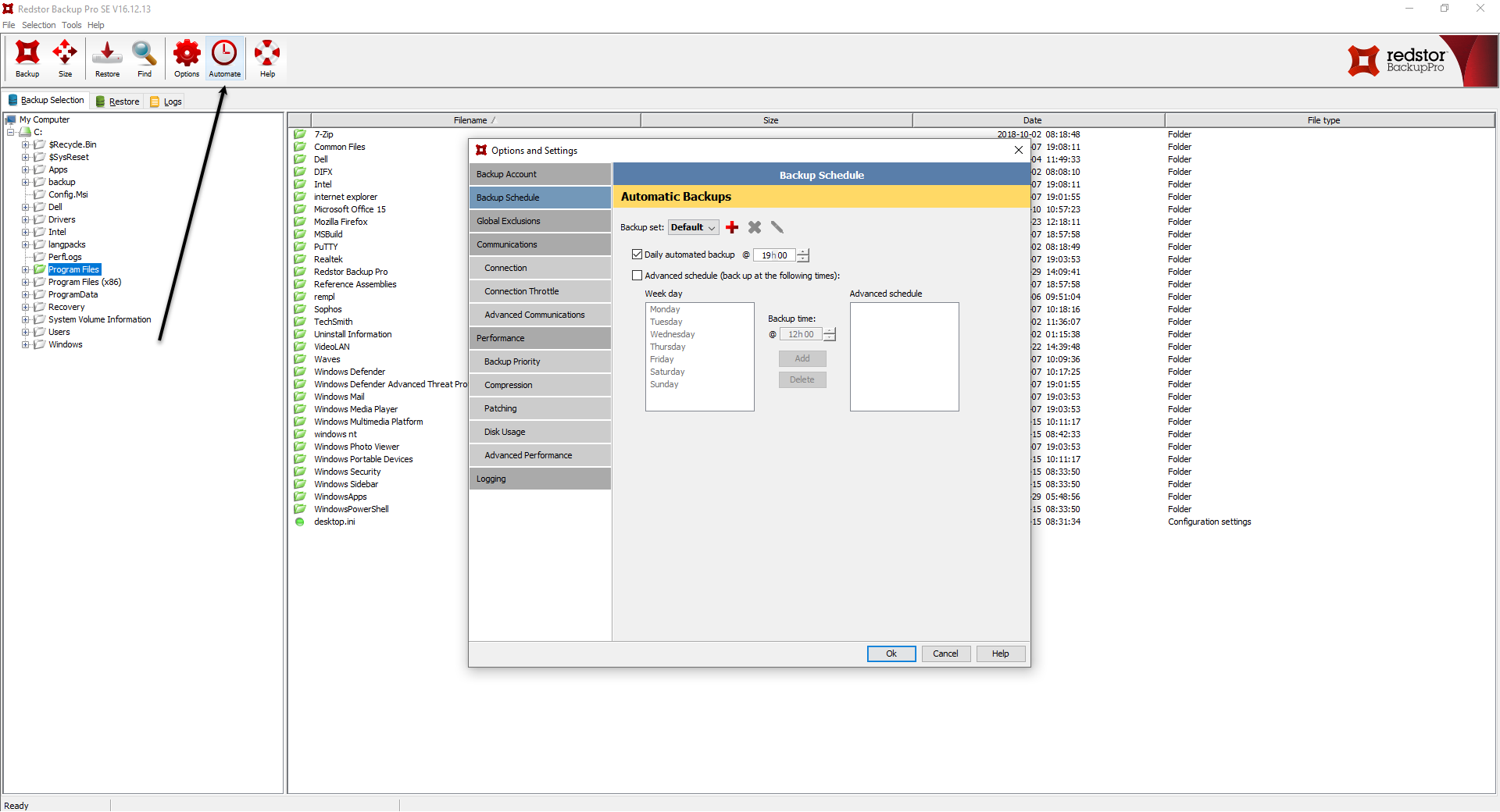This screenshot has width=1500, height=812.
Task: Toggle backup selection for ProgramData tree folder
Action: tap(39, 294)
